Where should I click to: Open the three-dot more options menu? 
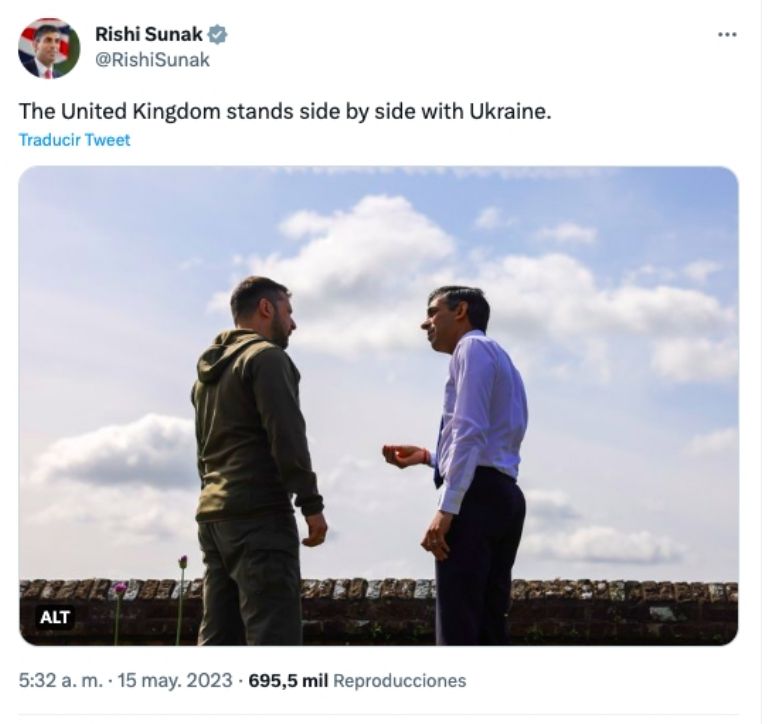tap(727, 34)
